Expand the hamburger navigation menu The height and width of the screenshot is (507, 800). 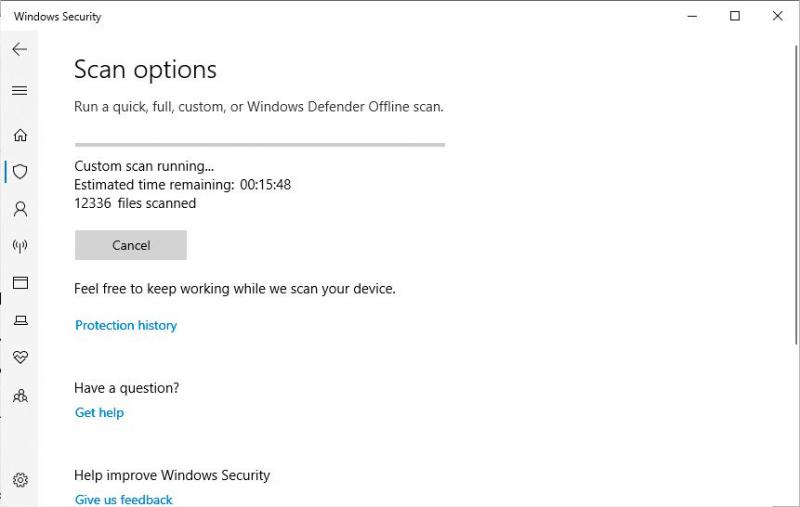point(20,91)
